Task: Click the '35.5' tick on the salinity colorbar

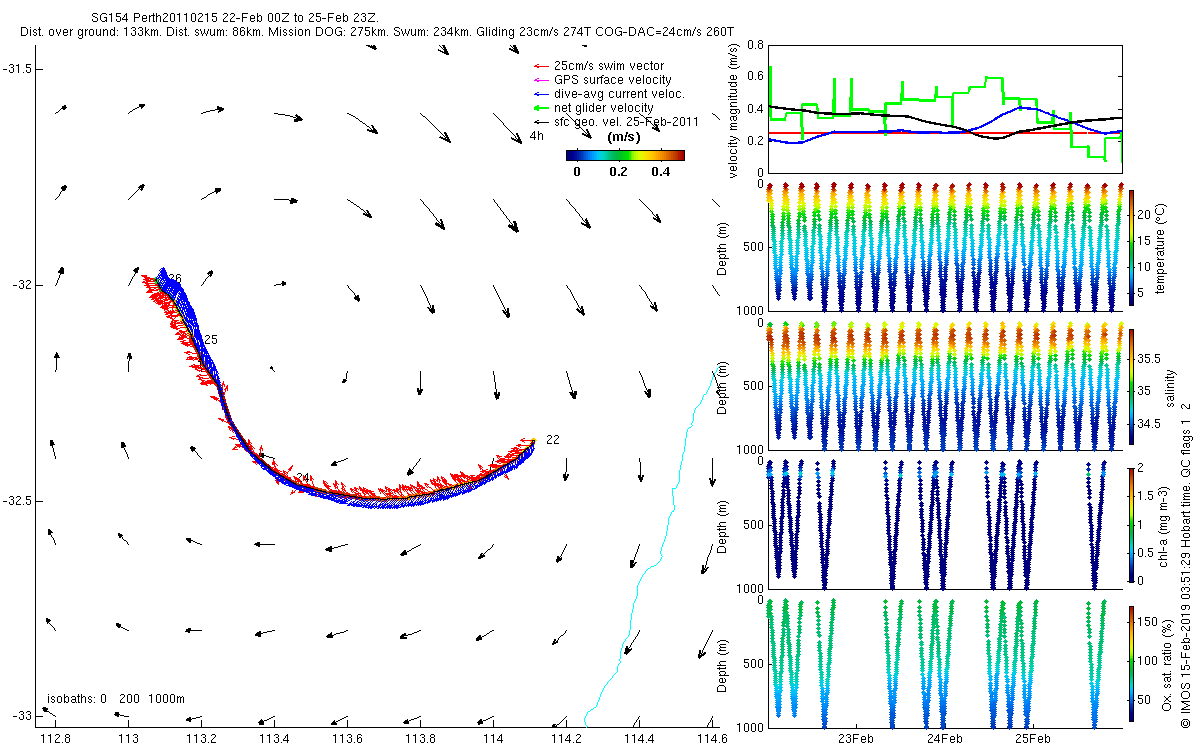Action: tap(1149, 357)
